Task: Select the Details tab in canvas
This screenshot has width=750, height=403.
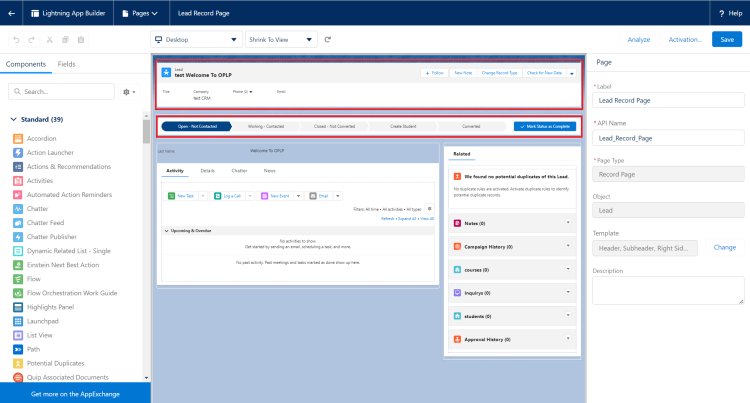Action: pyautogui.click(x=207, y=171)
